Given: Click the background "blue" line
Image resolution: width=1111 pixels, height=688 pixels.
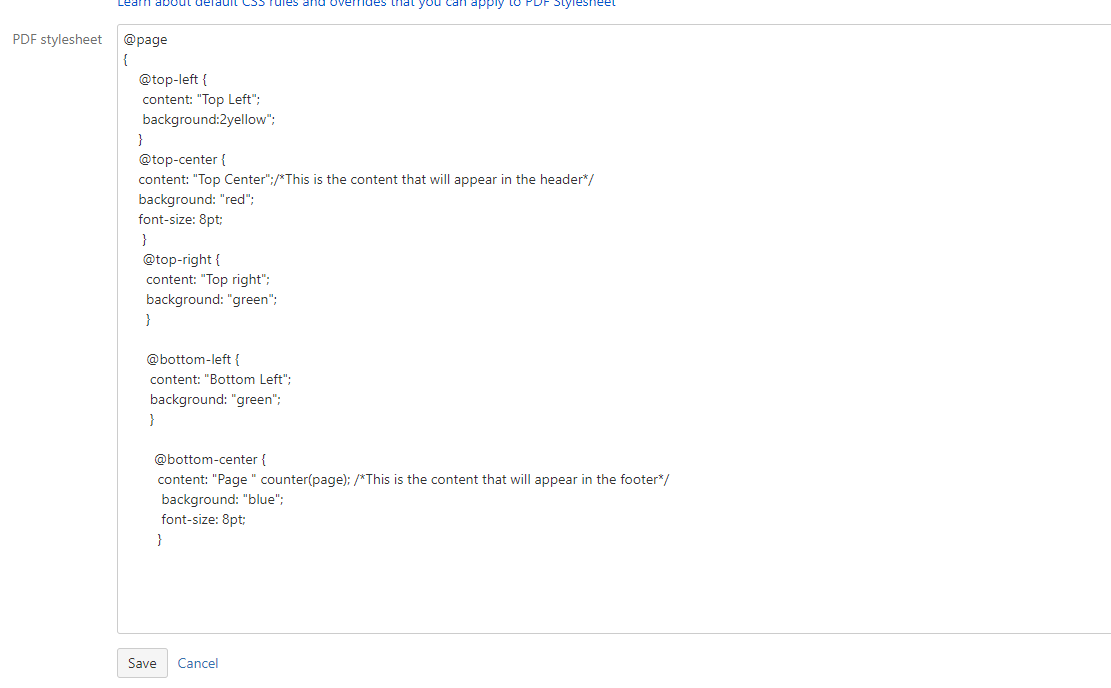Looking at the screenshot, I should pos(222,500).
